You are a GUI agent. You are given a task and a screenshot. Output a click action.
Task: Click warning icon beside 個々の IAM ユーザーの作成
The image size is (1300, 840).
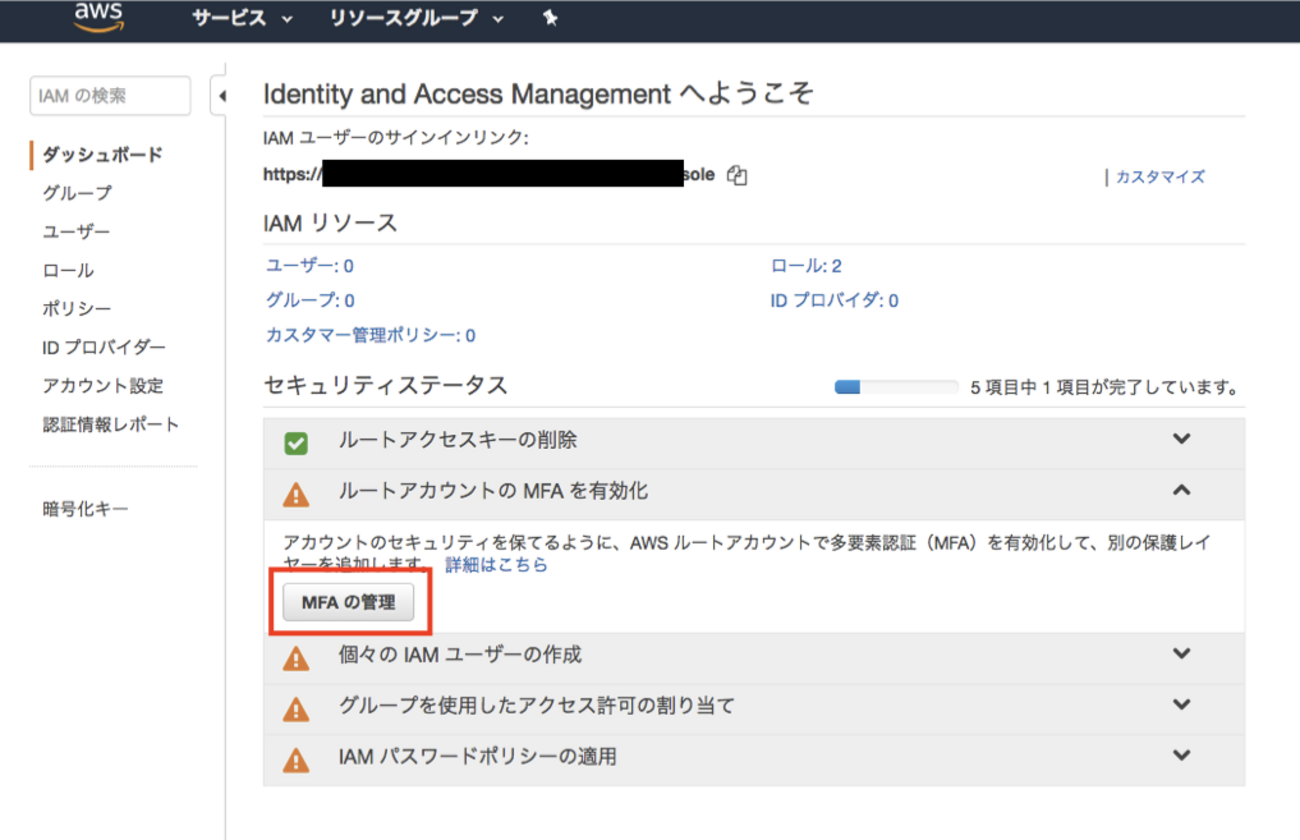(x=296, y=658)
